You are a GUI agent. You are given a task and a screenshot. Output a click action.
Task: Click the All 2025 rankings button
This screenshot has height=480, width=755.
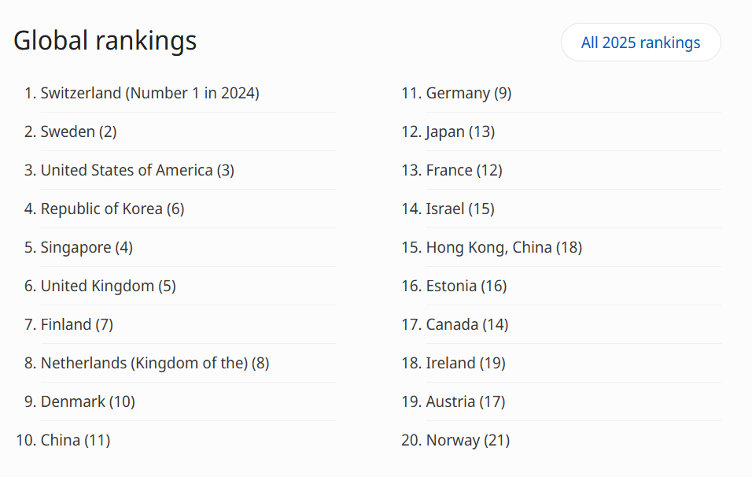[640, 43]
